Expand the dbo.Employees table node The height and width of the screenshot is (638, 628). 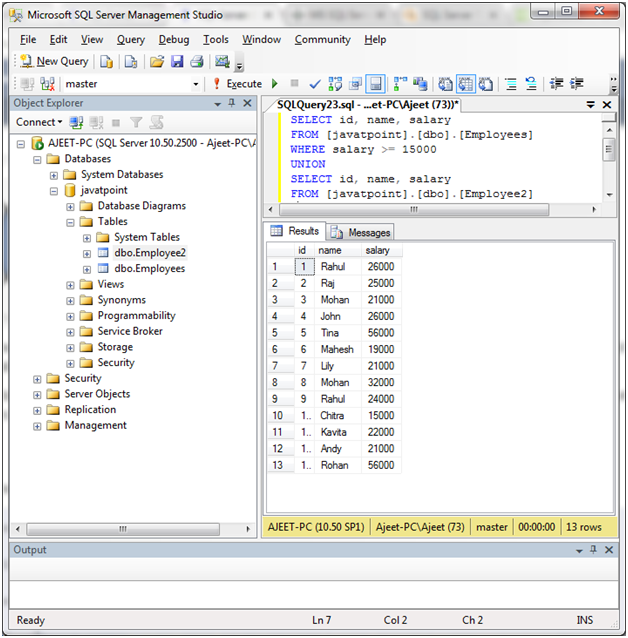pos(87,269)
